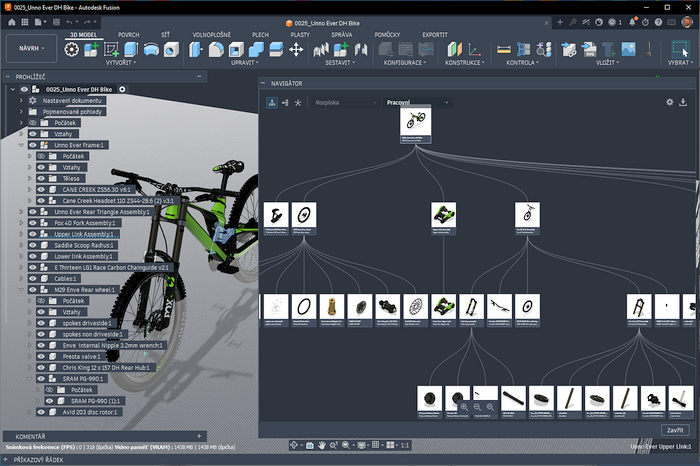Select the Press Pull tool
Image resolution: width=700 pixels, height=466 pixels.
pos(196,49)
